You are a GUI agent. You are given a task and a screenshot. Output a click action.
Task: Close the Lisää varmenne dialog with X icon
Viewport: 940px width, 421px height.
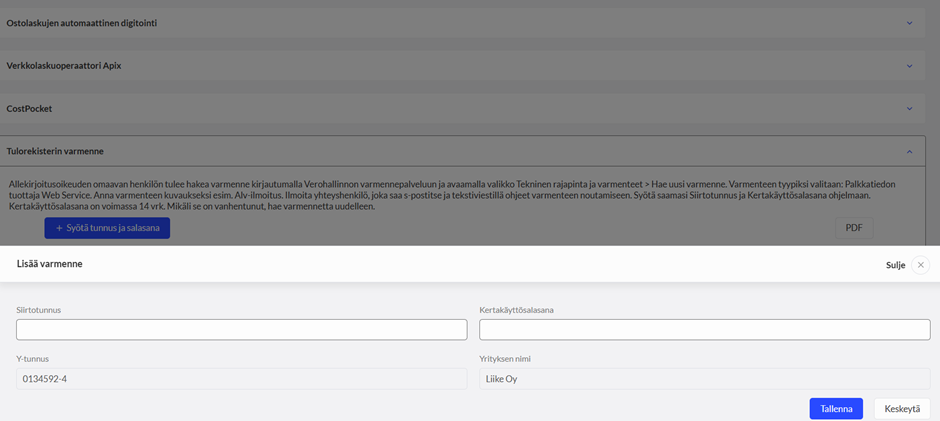(x=920, y=264)
